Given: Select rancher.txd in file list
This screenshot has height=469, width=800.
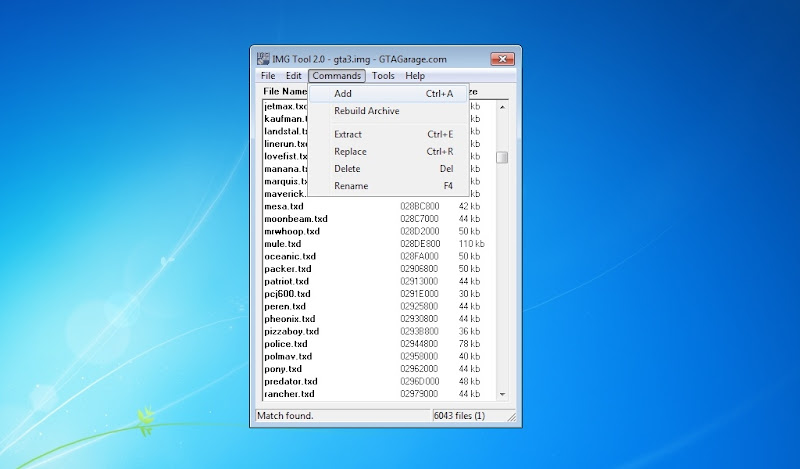Looking at the screenshot, I should (x=289, y=394).
